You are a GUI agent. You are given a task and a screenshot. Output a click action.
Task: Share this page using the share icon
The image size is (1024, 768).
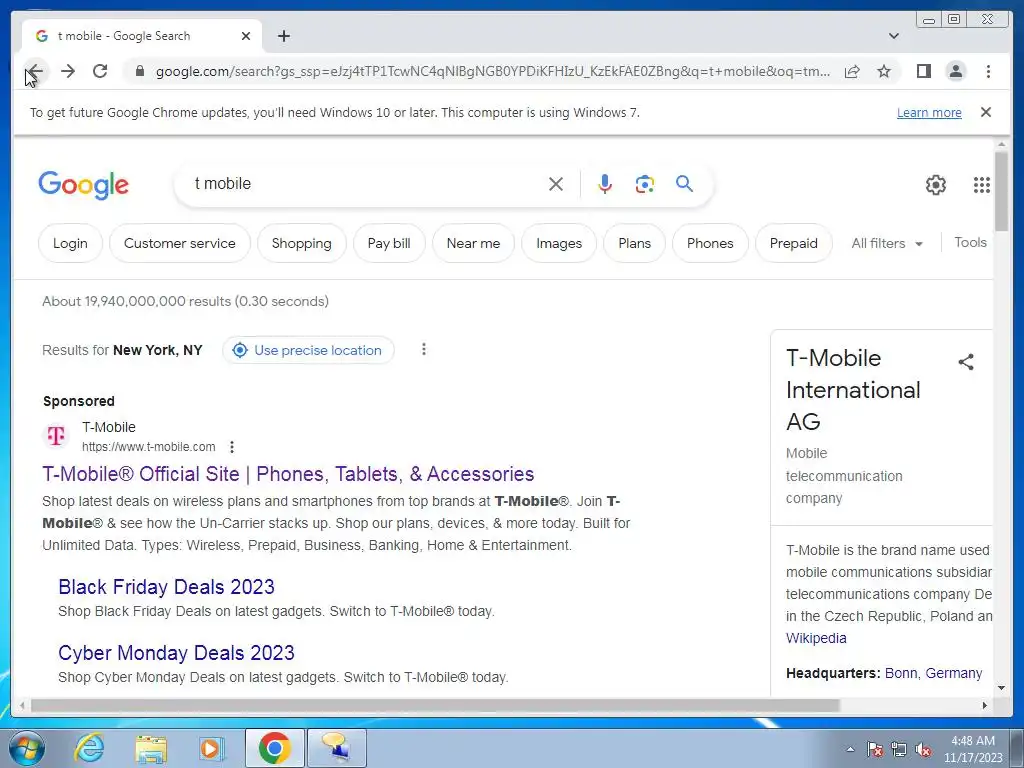(x=852, y=71)
